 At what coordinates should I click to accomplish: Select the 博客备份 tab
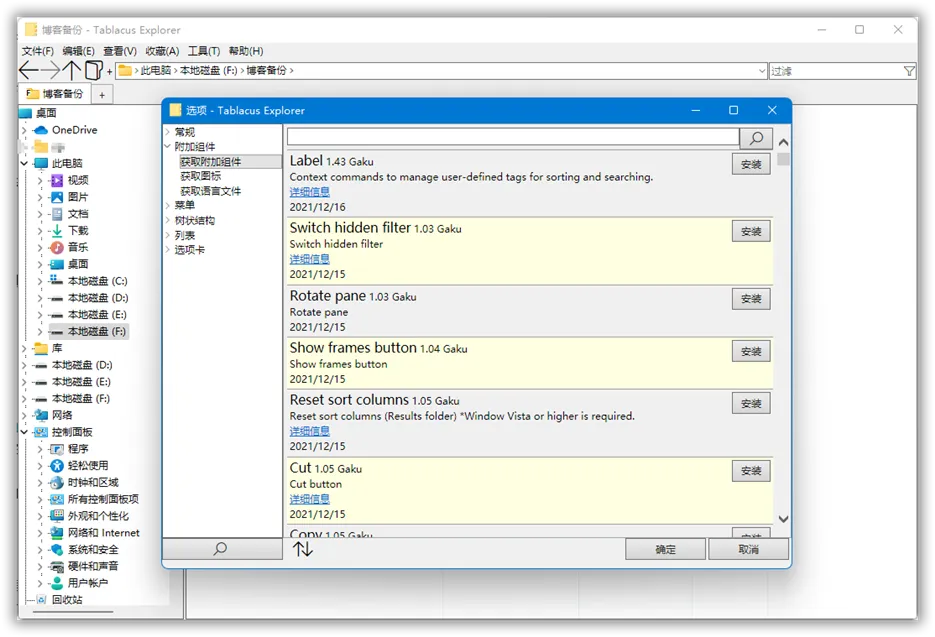(55, 94)
